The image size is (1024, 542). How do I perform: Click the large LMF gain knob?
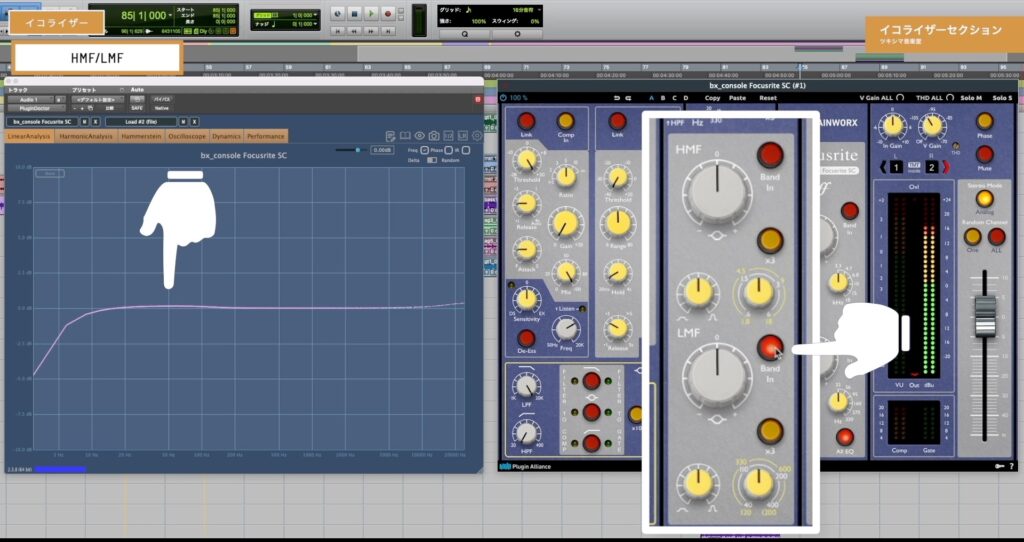pyautogui.click(x=716, y=377)
